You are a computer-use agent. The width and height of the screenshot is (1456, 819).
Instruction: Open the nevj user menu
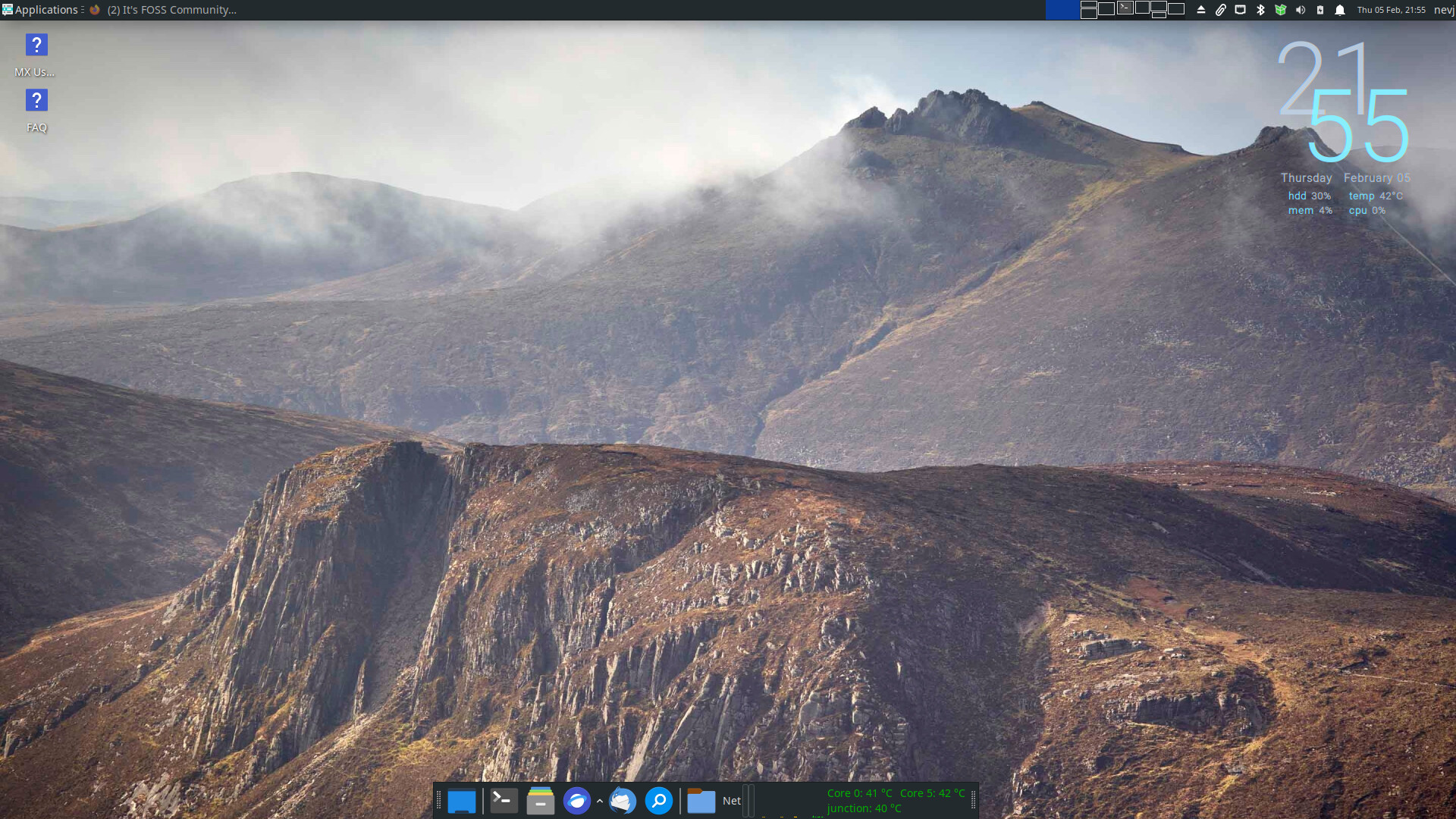1443,10
